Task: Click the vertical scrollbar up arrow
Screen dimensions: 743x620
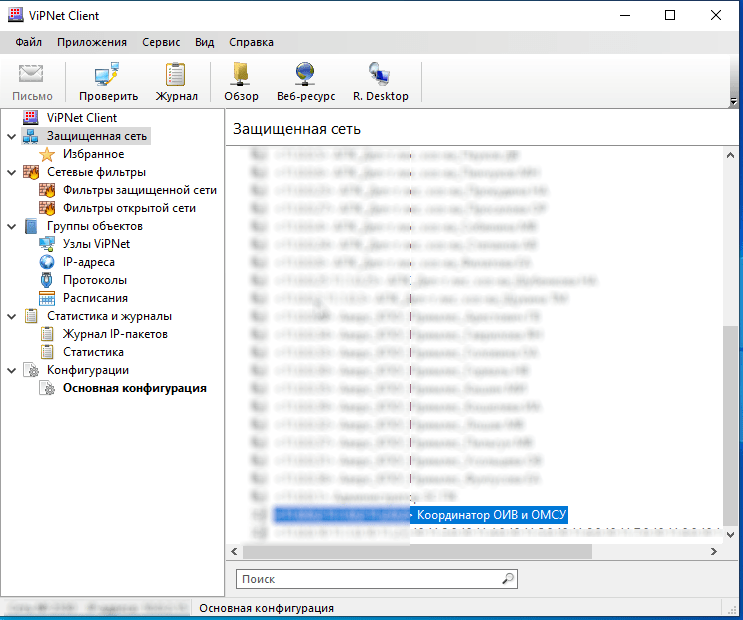Action: [x=730, y=155]
